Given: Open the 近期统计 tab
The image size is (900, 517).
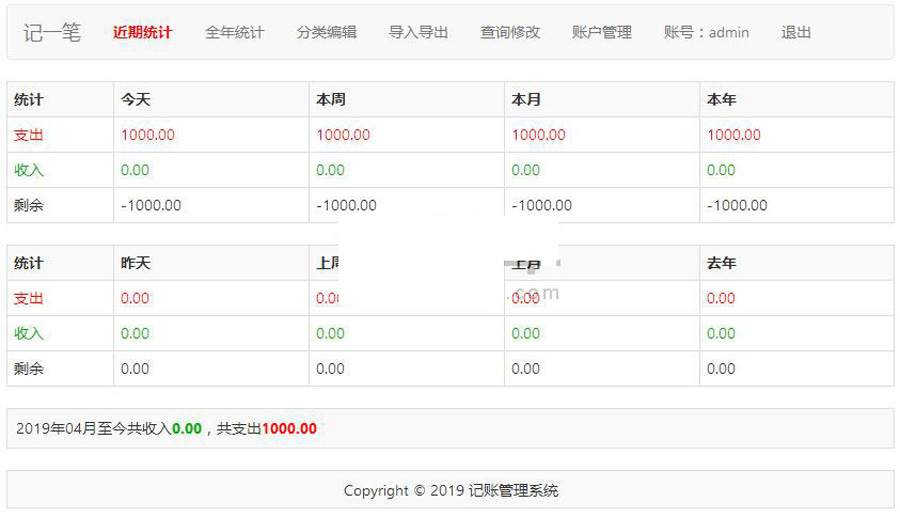Looking at the screenshot, I should (142, 32).
